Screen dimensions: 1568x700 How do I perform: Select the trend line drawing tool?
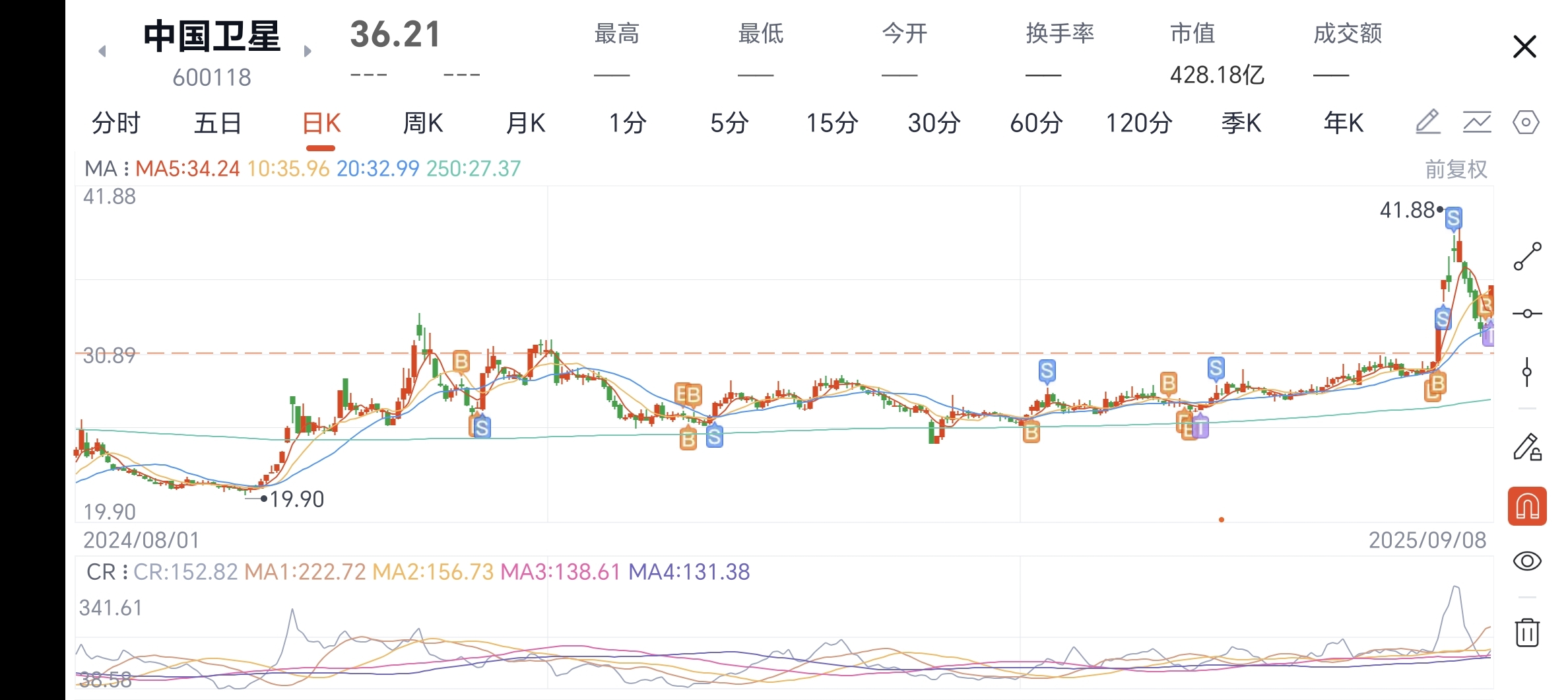point(1527,256)
